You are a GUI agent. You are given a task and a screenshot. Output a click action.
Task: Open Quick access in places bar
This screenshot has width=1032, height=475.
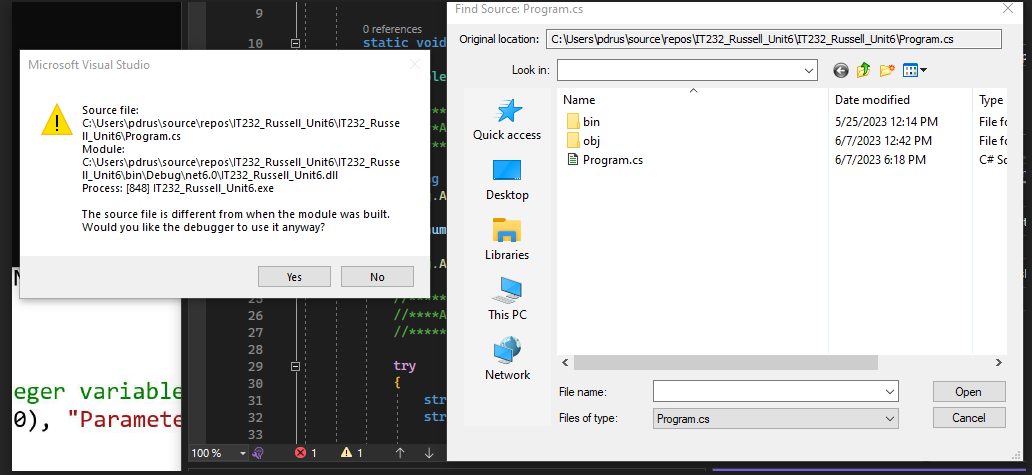[507, 120]
